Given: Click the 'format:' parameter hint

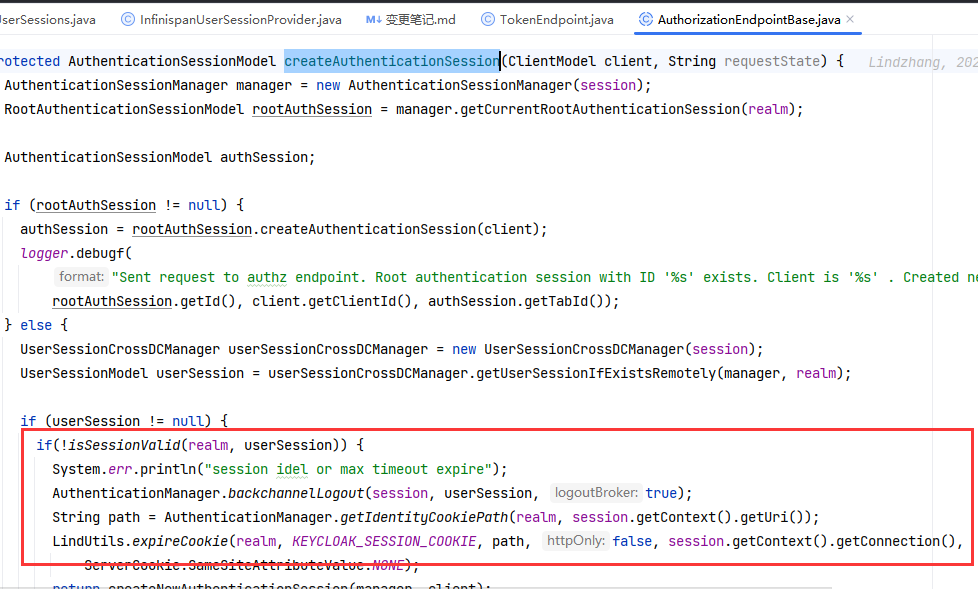Looking at the screenshot, I should click(x=81, y=276).
